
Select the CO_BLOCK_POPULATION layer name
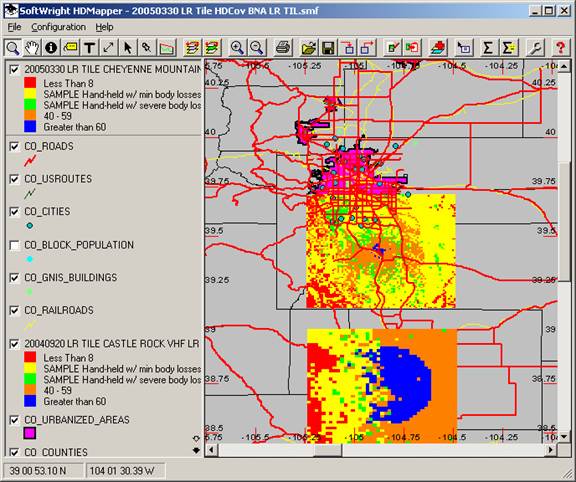coord(79,245)
